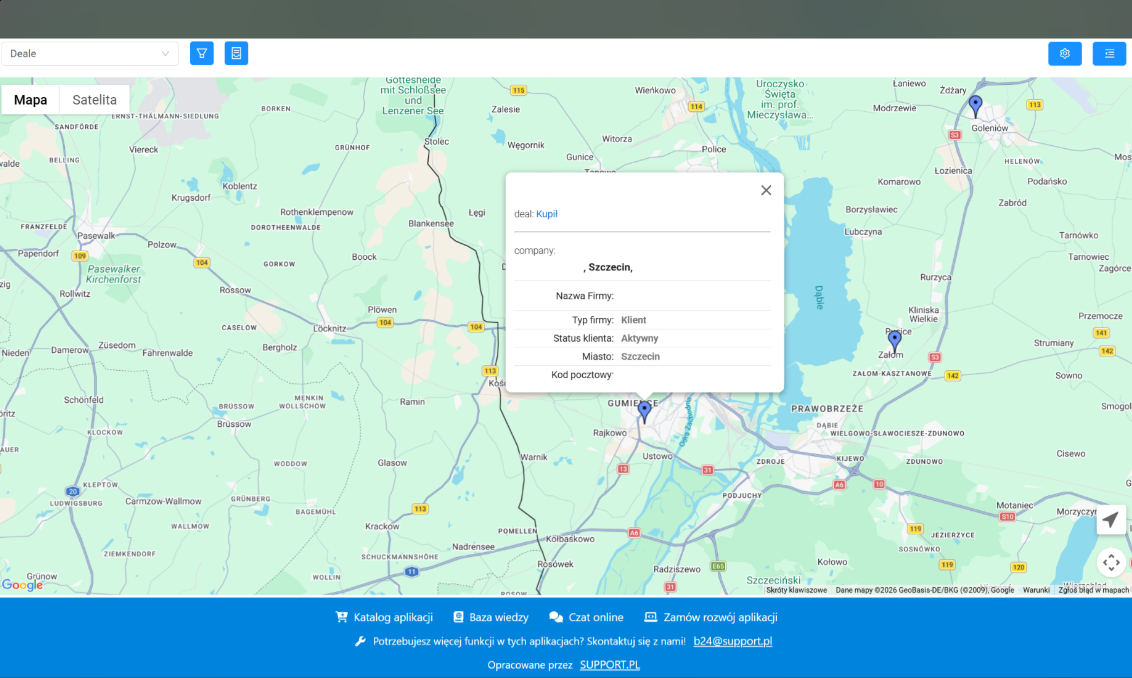Image resolution: width=1132 pixels, height=678 pixels.
Task: Click the map pin near Goleniów
Action: (975, 104)
